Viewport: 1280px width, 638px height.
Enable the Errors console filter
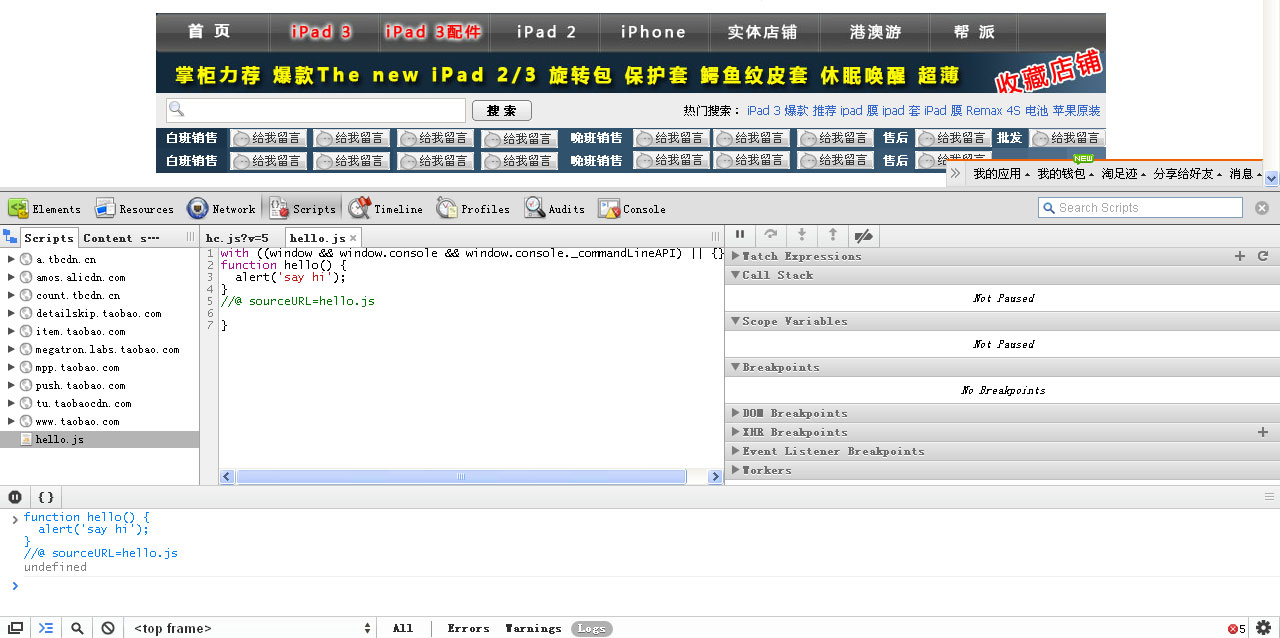468,628
